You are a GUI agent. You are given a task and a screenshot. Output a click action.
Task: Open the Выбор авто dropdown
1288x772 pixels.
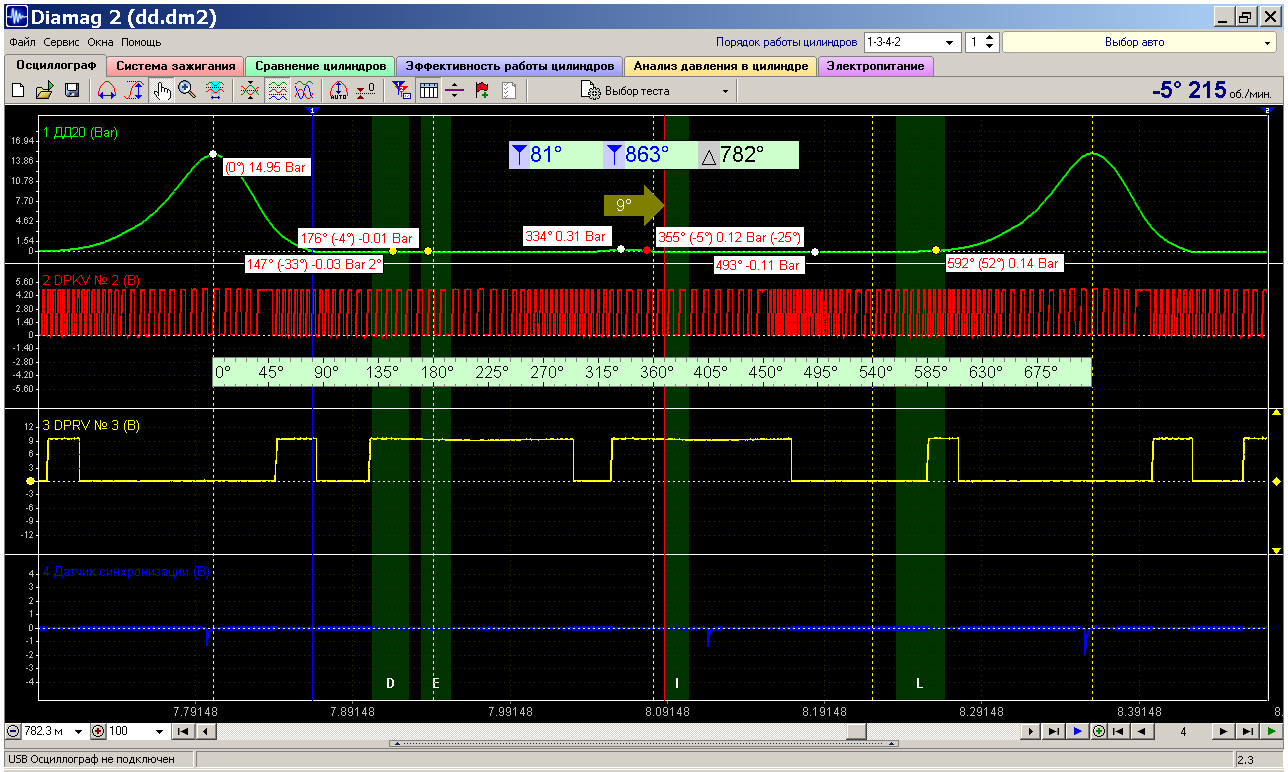pos(1140,42)
